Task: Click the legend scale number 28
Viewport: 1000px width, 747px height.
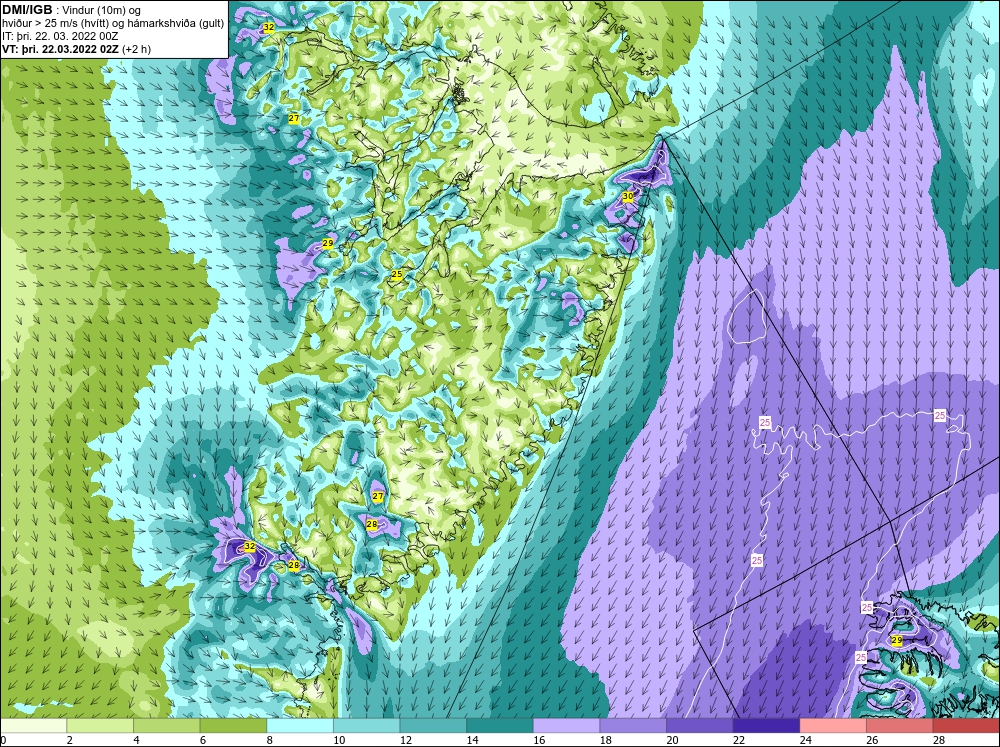Action: (938, 740)
